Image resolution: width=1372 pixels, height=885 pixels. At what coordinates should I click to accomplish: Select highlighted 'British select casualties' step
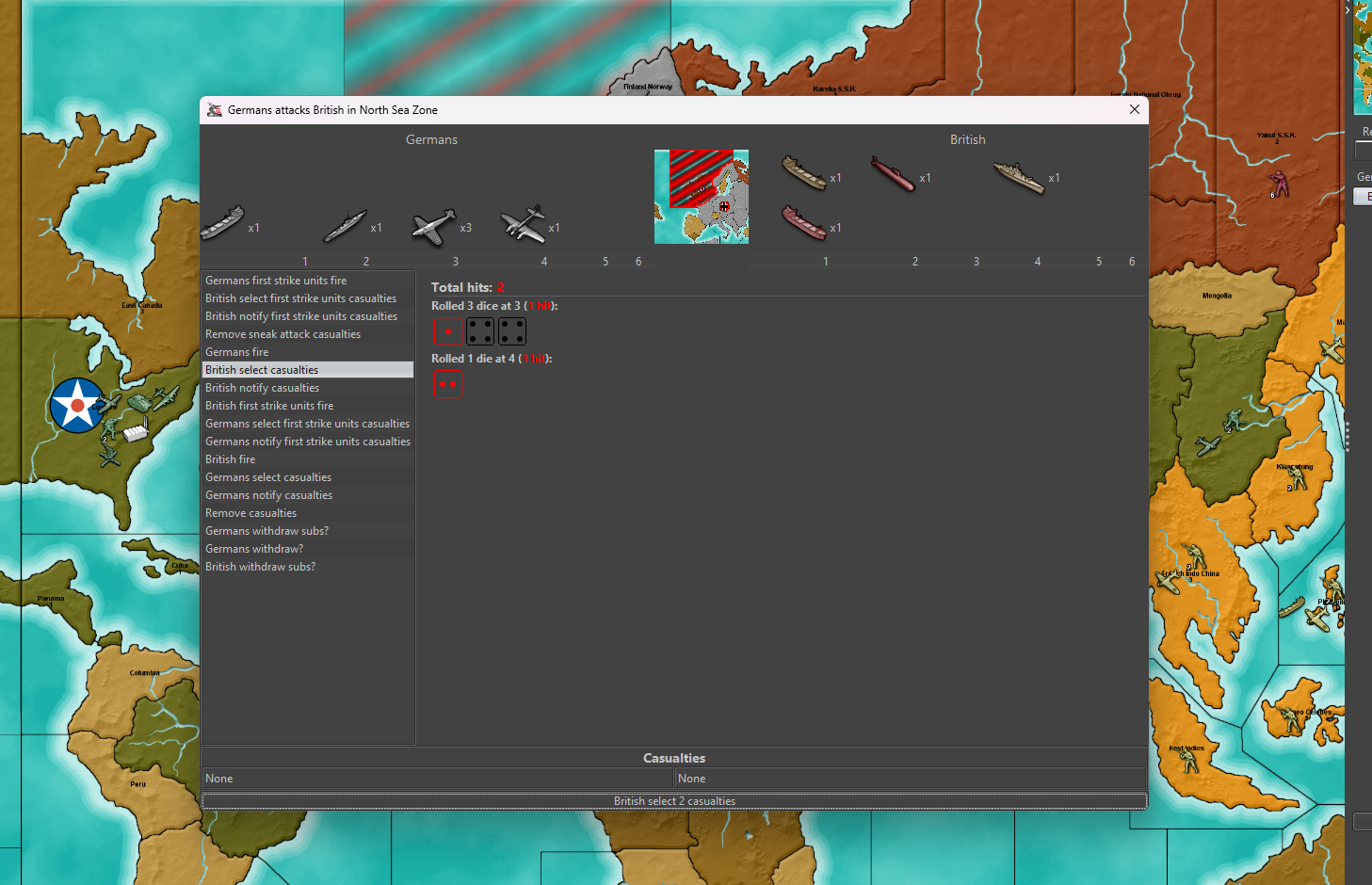[x=308, y=370]
